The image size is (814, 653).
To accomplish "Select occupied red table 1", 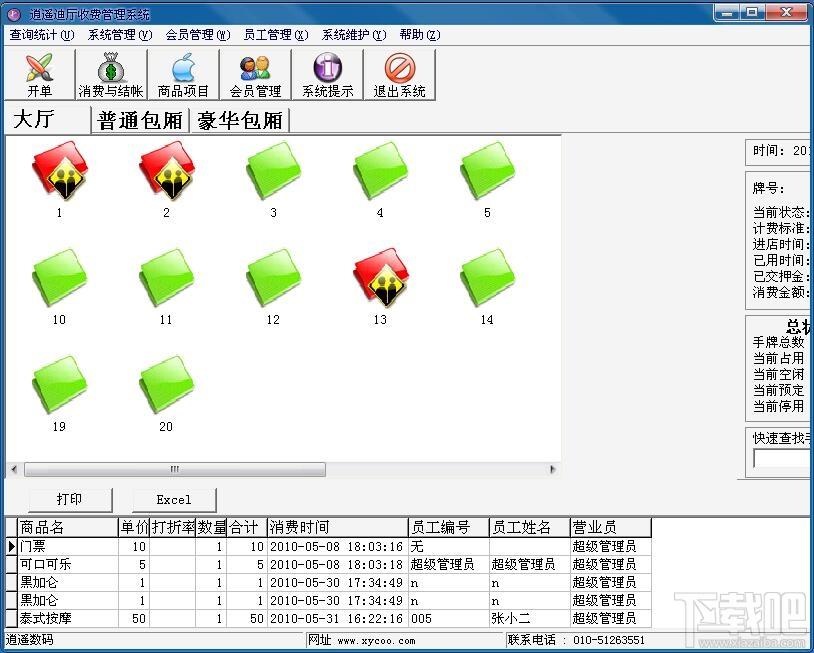I will [x=60, y=171].
